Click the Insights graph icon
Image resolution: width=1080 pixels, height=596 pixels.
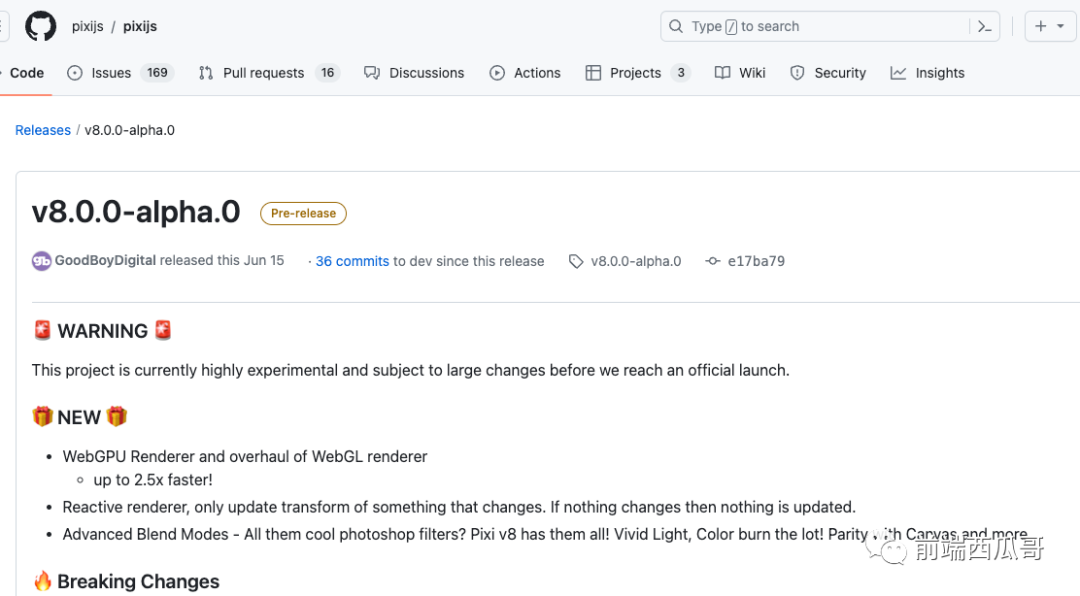click(898, 73)
